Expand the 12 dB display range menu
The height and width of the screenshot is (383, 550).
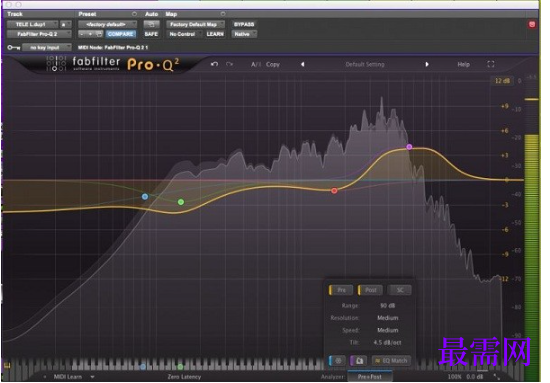(x=502, y=81)
